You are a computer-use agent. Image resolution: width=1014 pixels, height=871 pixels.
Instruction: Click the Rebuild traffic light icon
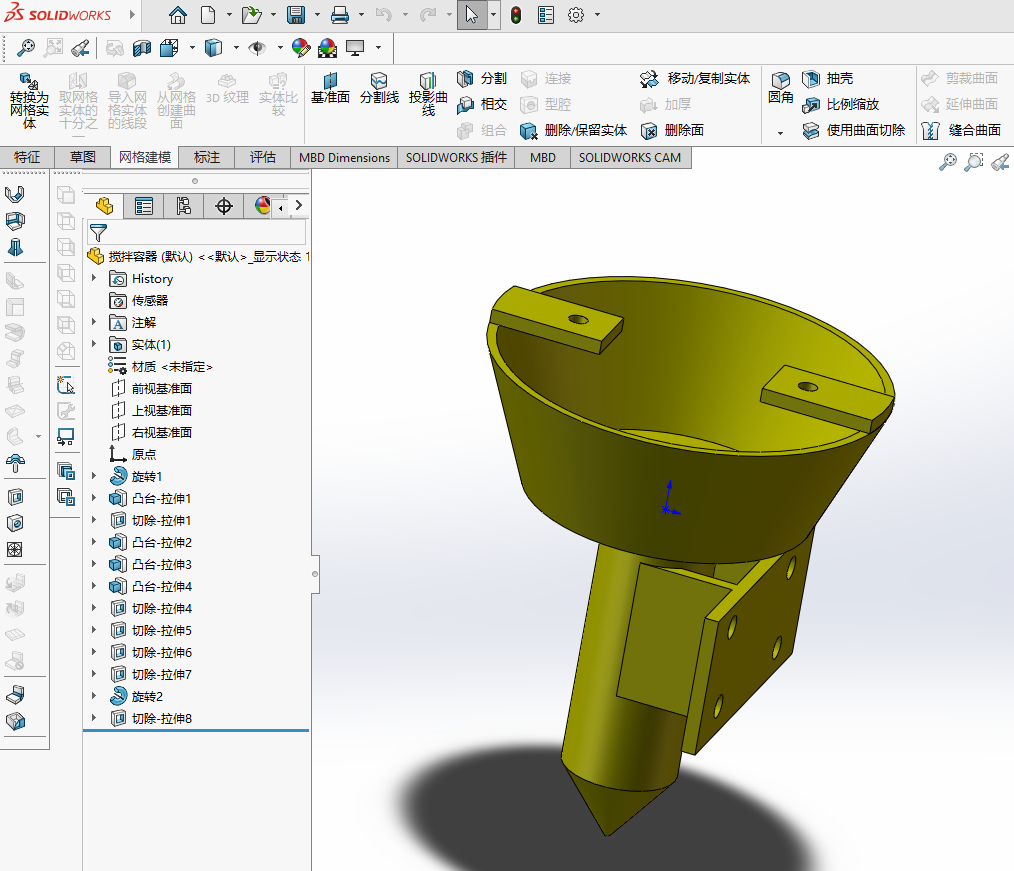click(x=516, y=14)
